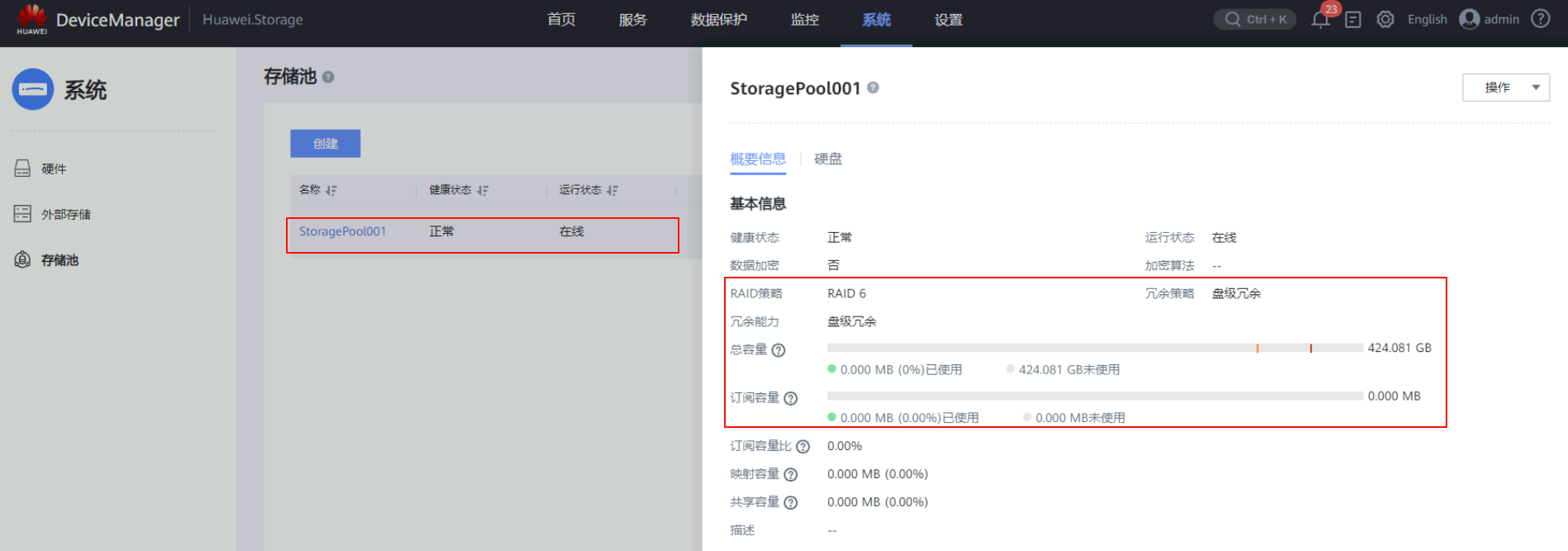Click the admin user avatar icon
Screen dimensions: 1568x551
pyautogui.click(x=1469, y=19)
